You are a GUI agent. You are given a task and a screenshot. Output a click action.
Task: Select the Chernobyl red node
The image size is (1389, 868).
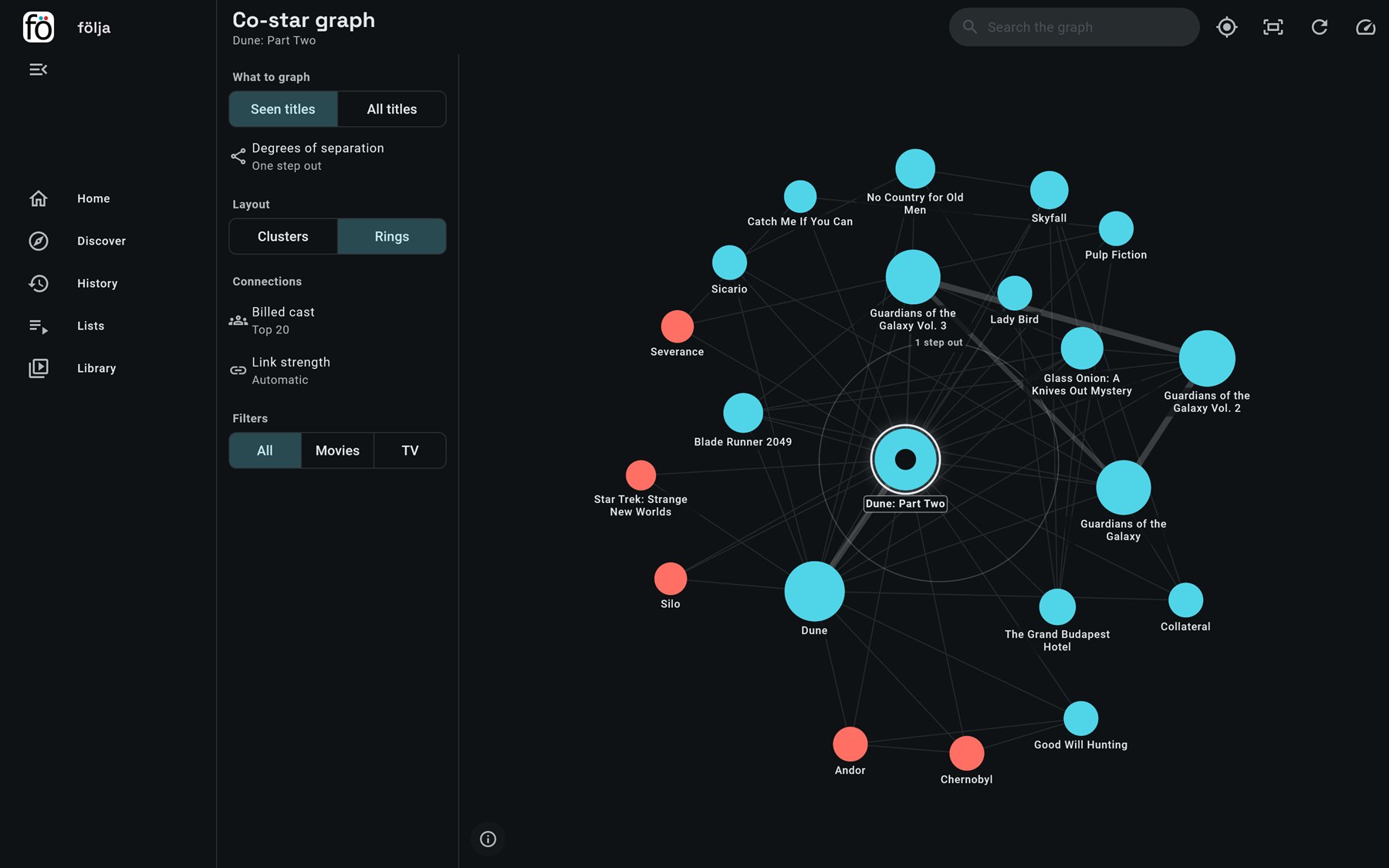966,753
